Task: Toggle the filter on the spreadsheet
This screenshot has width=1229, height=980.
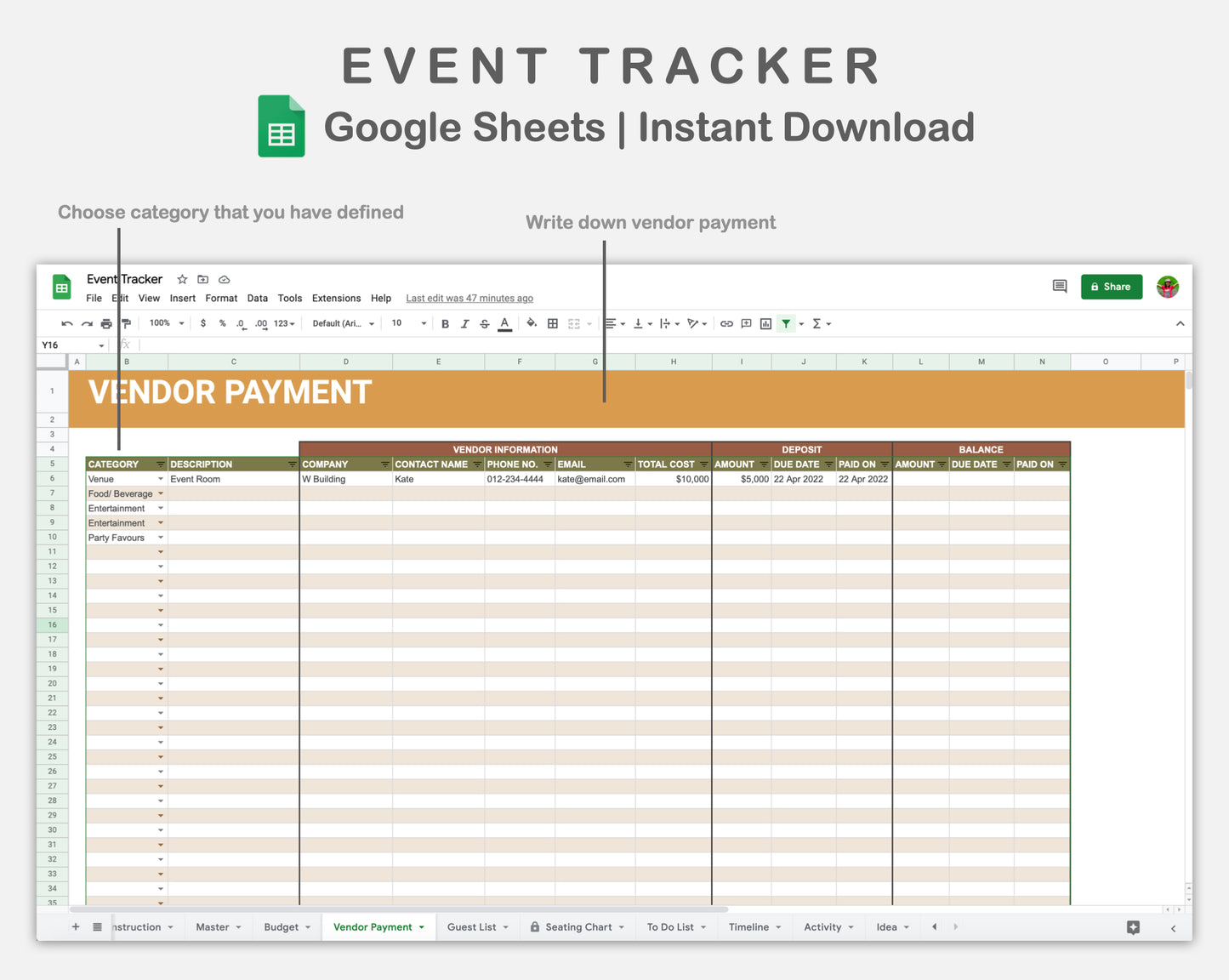Action: coord(785,323)
